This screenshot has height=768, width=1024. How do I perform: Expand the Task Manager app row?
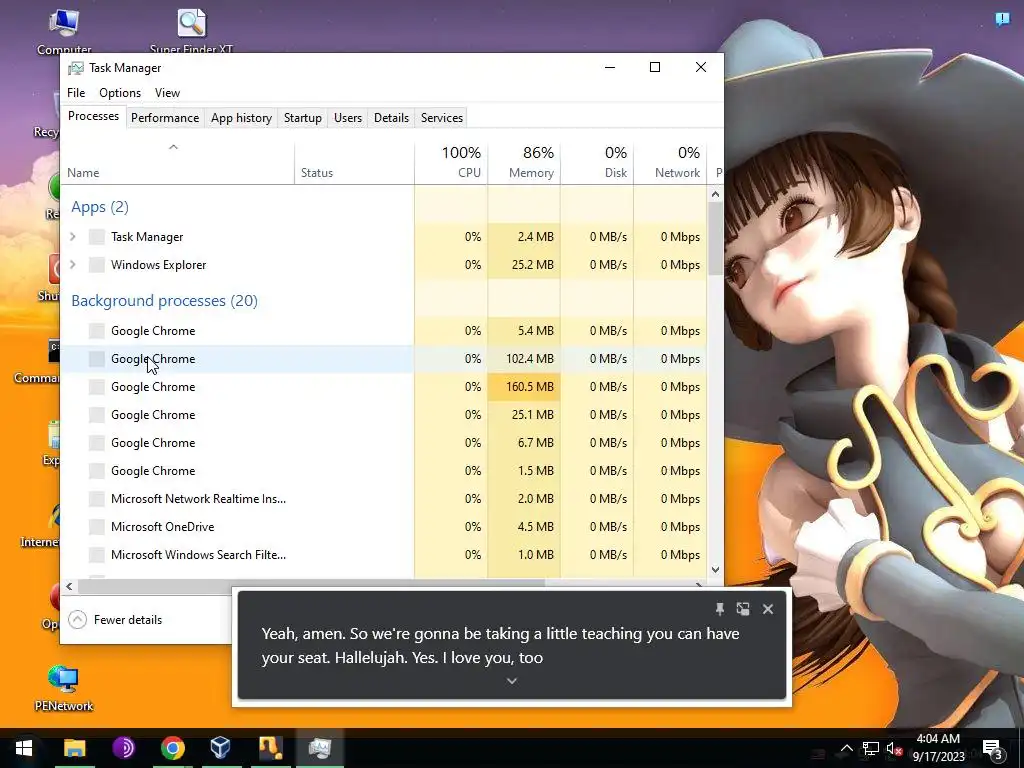pos(73,236)
